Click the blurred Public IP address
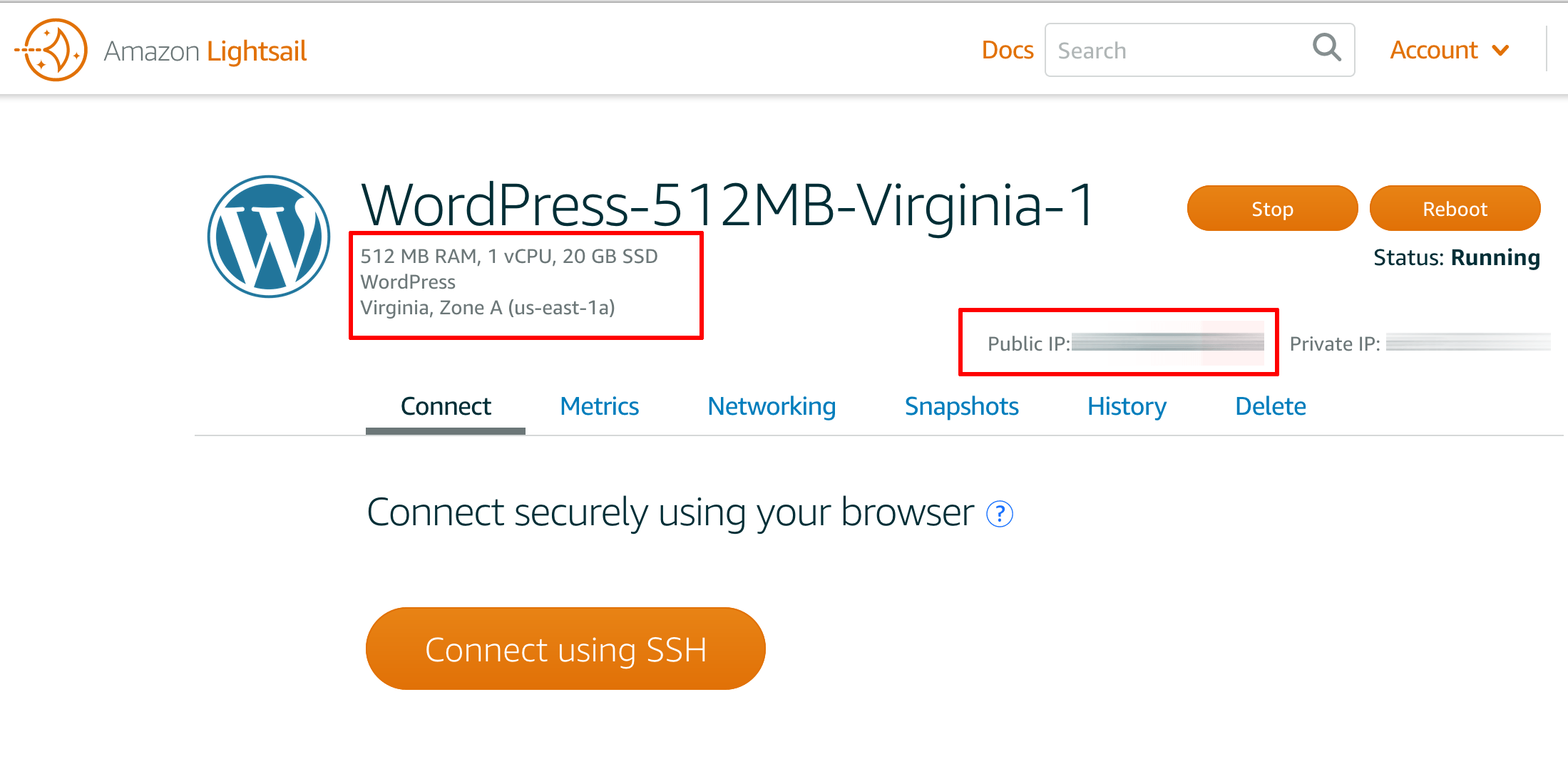1568x759 pixels. coord(1167,343)
